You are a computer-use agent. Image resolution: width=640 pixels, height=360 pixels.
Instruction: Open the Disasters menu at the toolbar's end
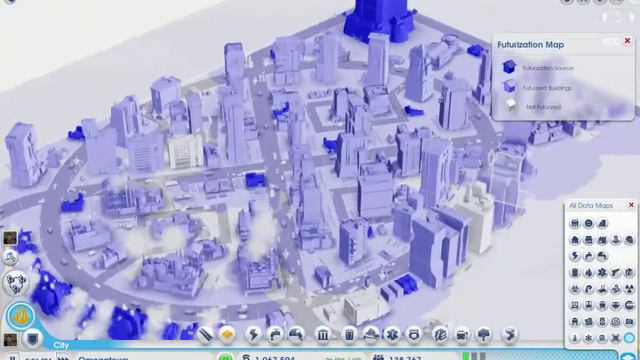click(x=509, y=335)
